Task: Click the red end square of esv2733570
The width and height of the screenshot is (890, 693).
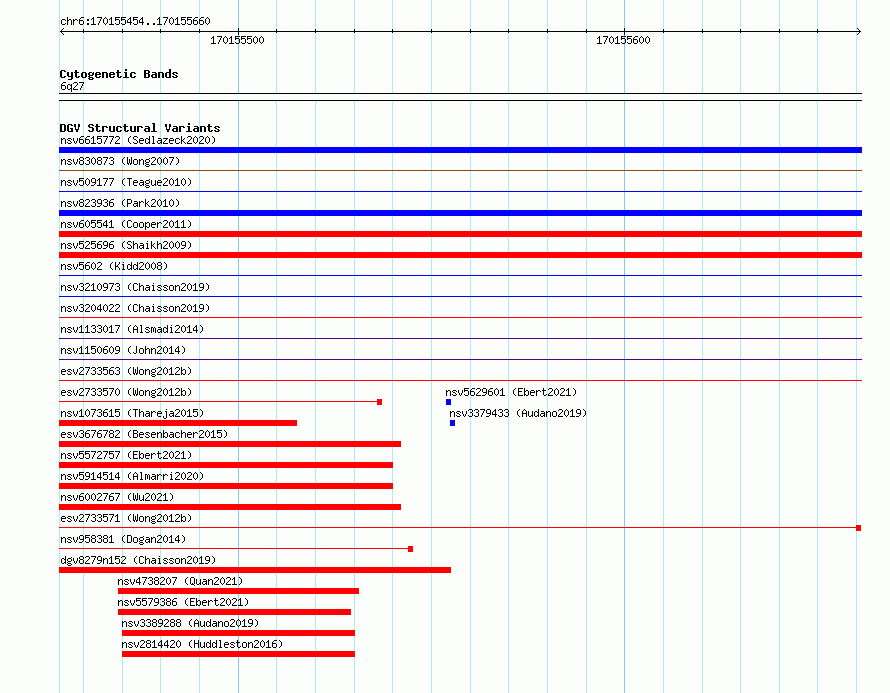Action: (x=380, y=402)
